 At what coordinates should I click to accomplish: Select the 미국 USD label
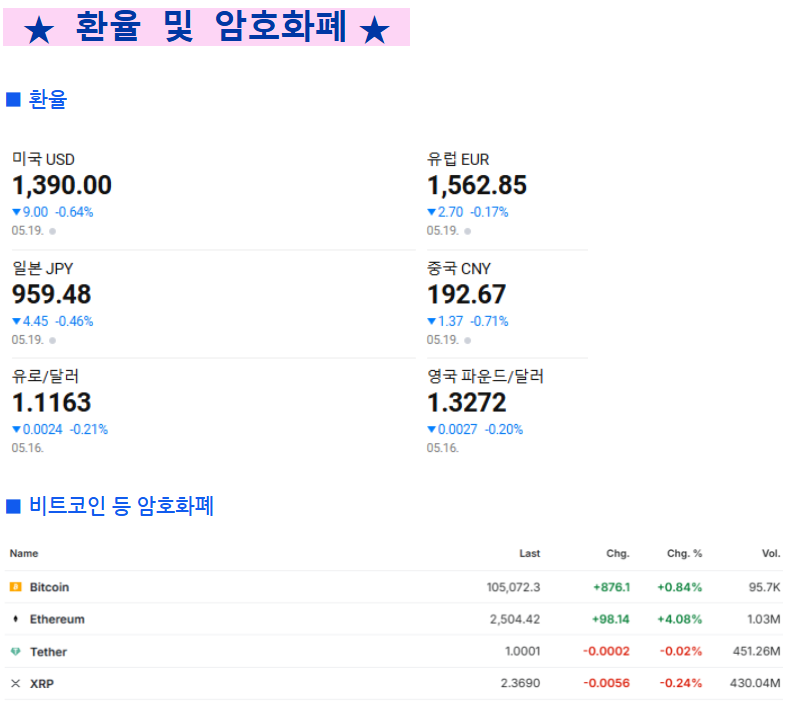coord(43,159)
